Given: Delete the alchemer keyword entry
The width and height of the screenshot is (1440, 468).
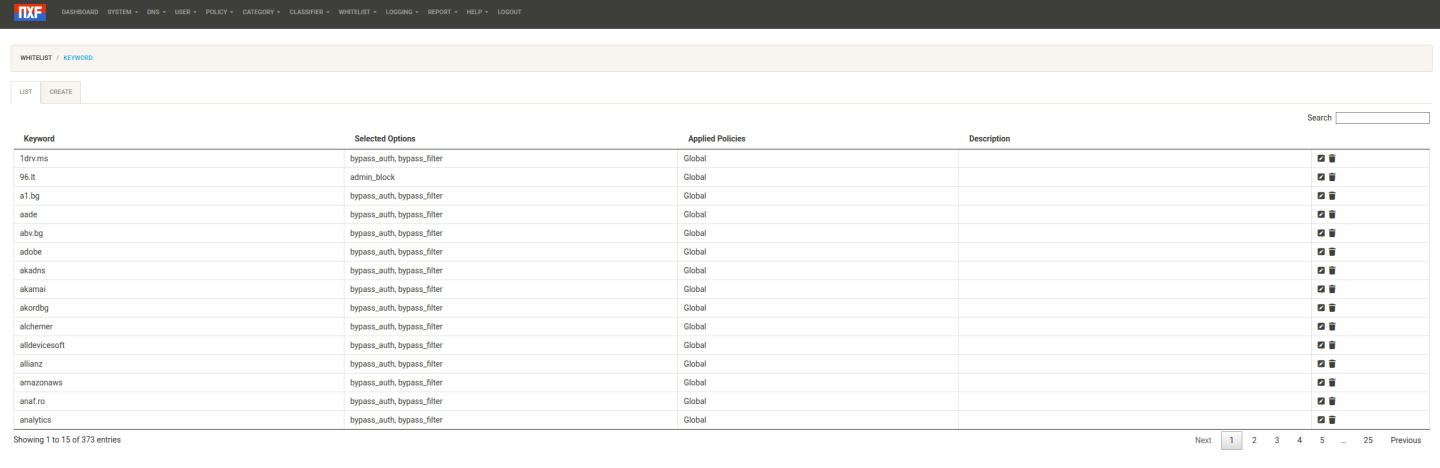Looking at the screenshot, I should pos(1332,326).
